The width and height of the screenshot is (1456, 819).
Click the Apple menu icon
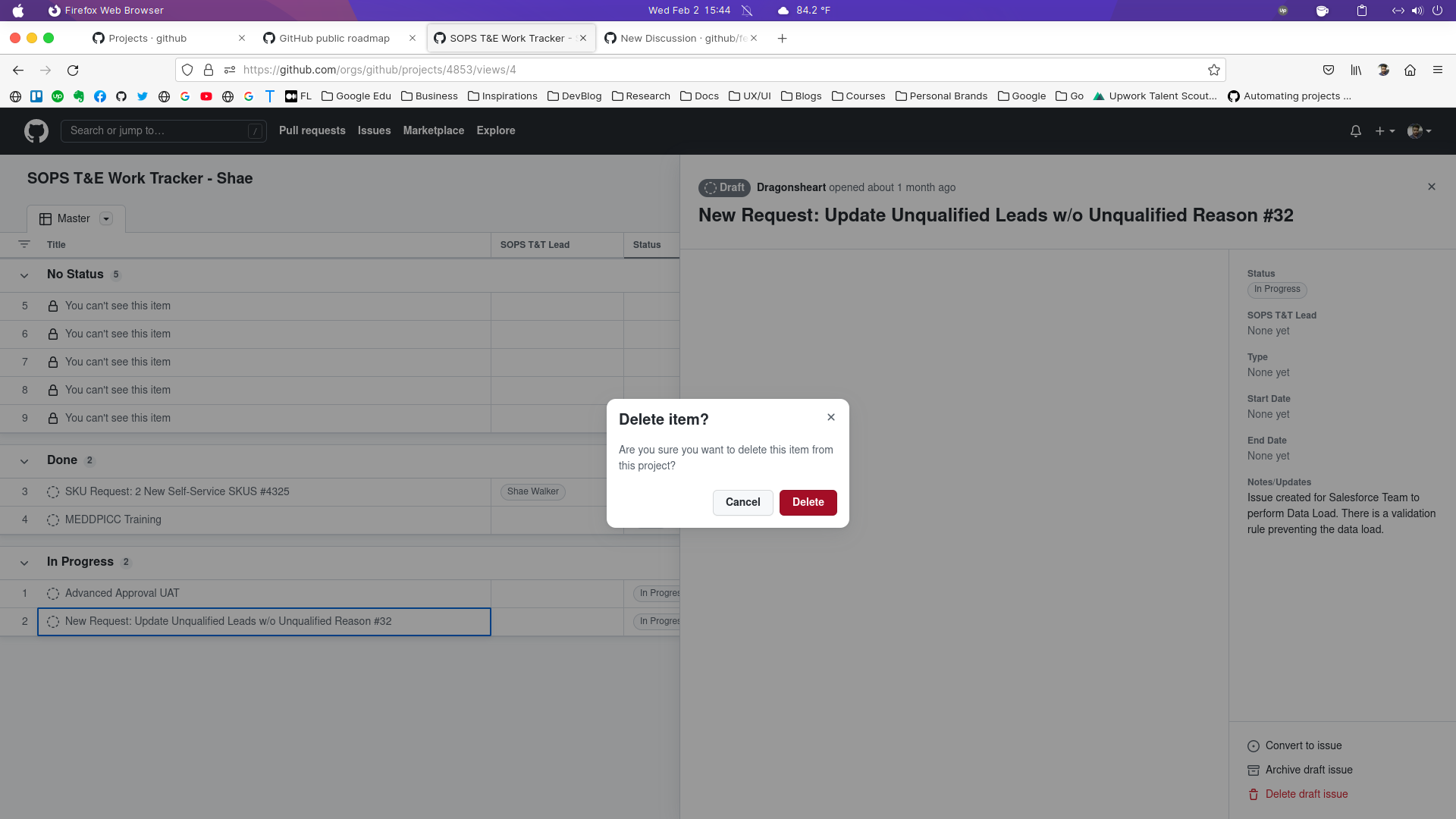tap(18, 11)
